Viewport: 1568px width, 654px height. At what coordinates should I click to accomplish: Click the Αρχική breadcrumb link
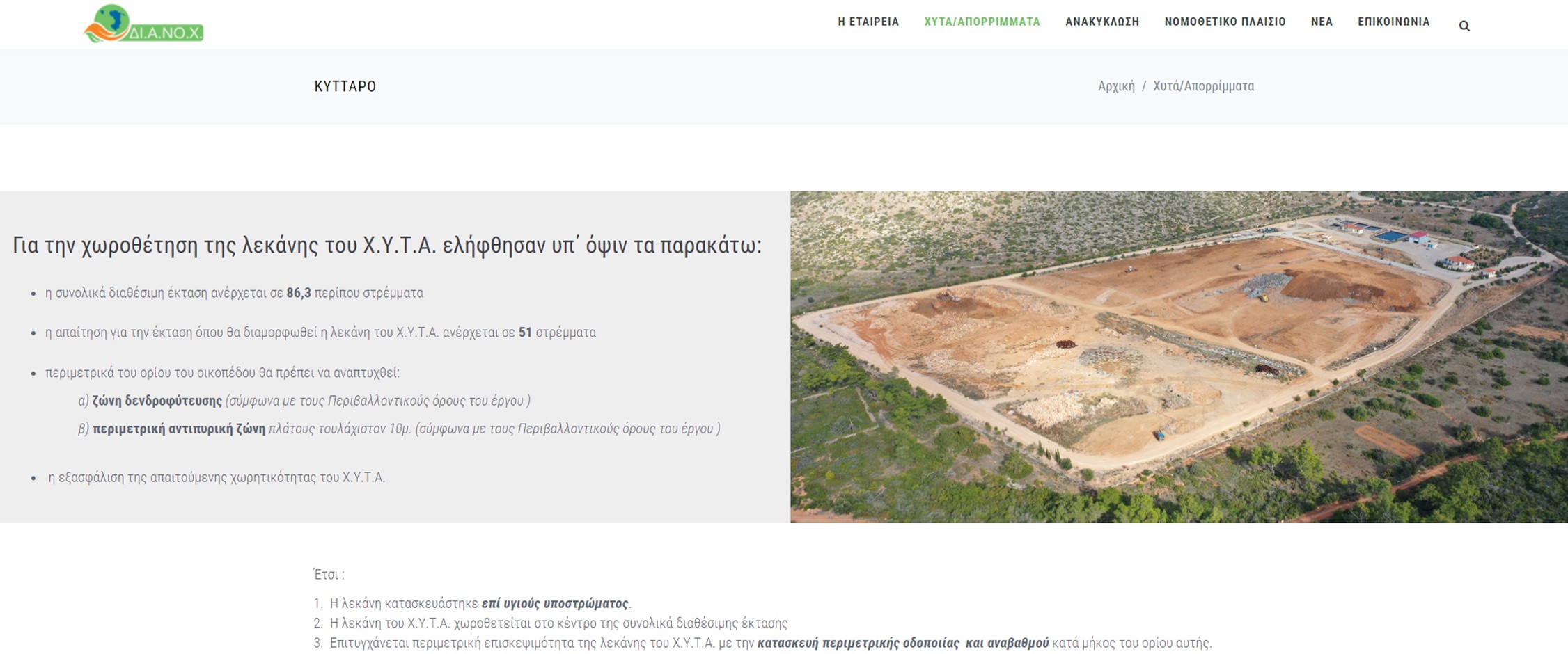coord(1118,86)
